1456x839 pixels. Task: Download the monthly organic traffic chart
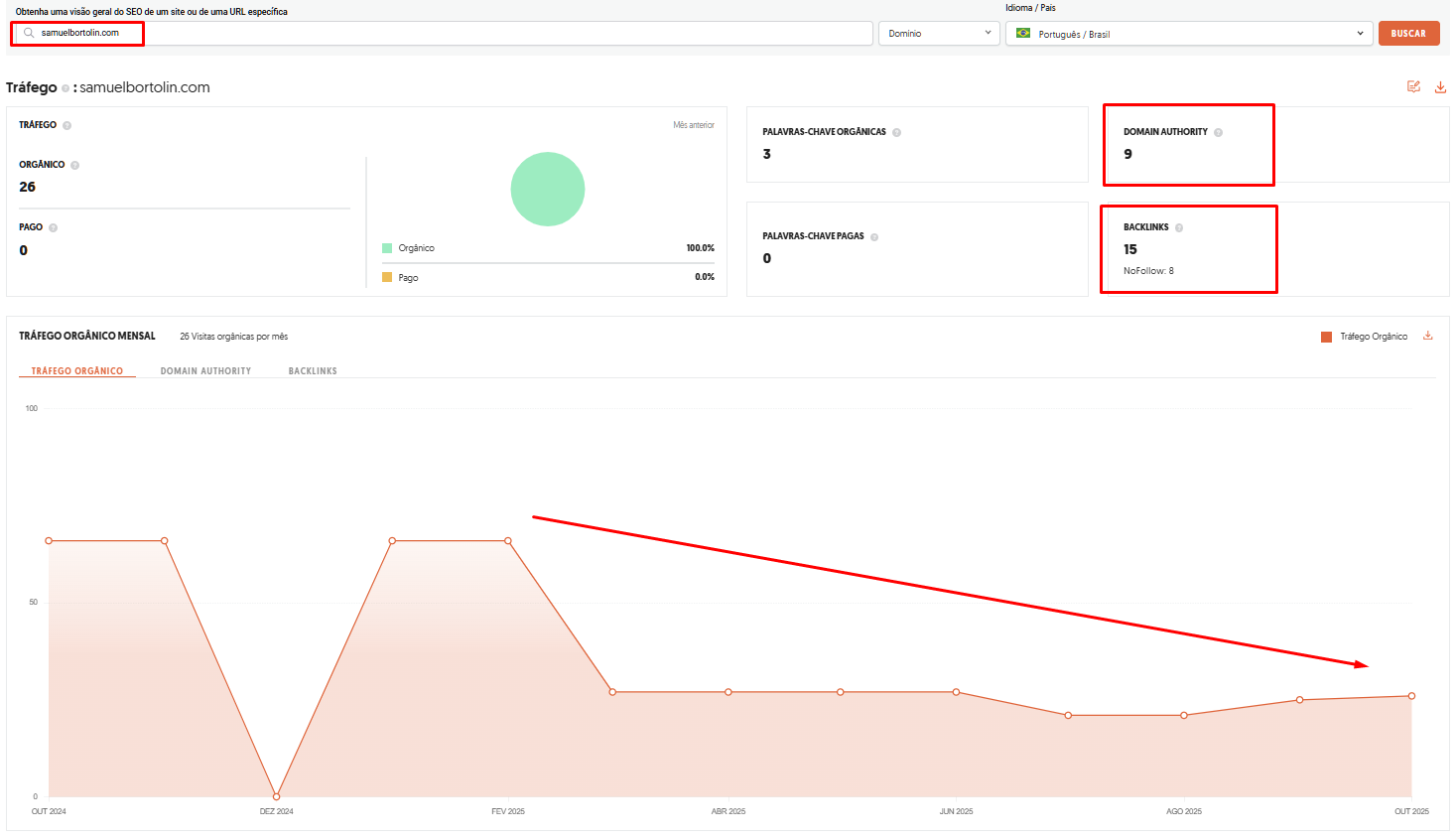tap(1428, 336)
